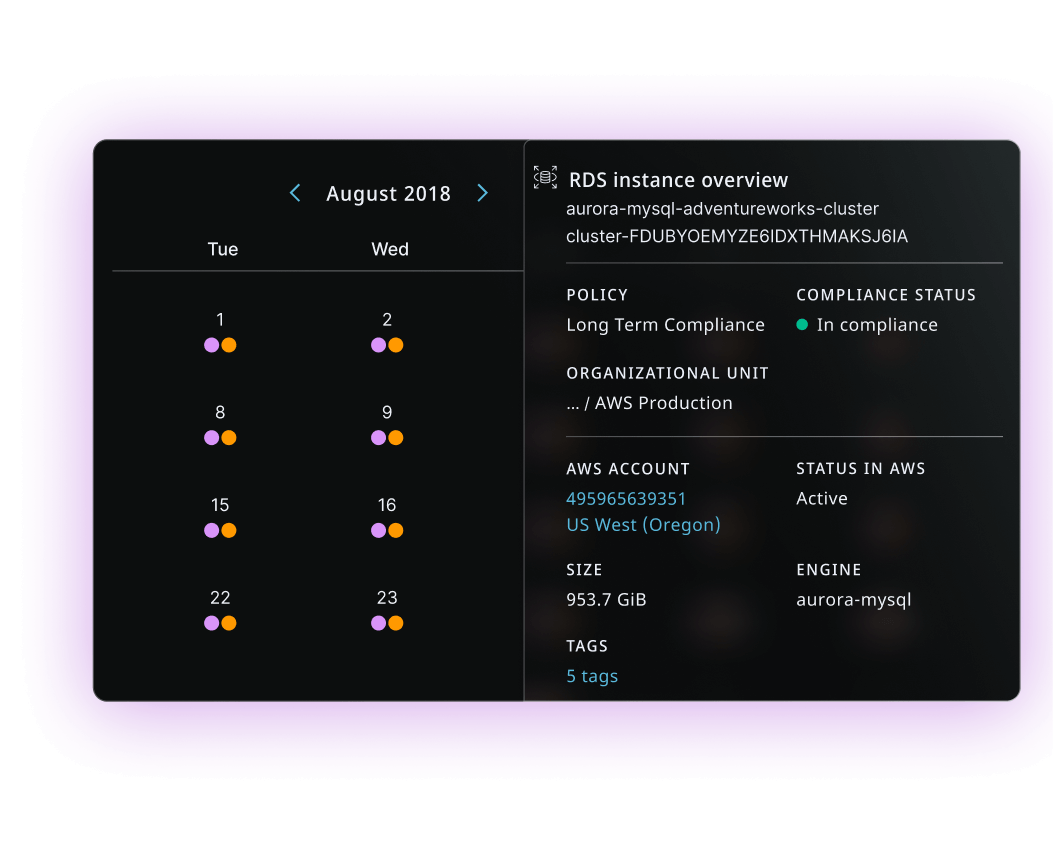Screen dimensions: 1053x841
Task: Select August 16 on calendar
Action: [x=387, y=505]
